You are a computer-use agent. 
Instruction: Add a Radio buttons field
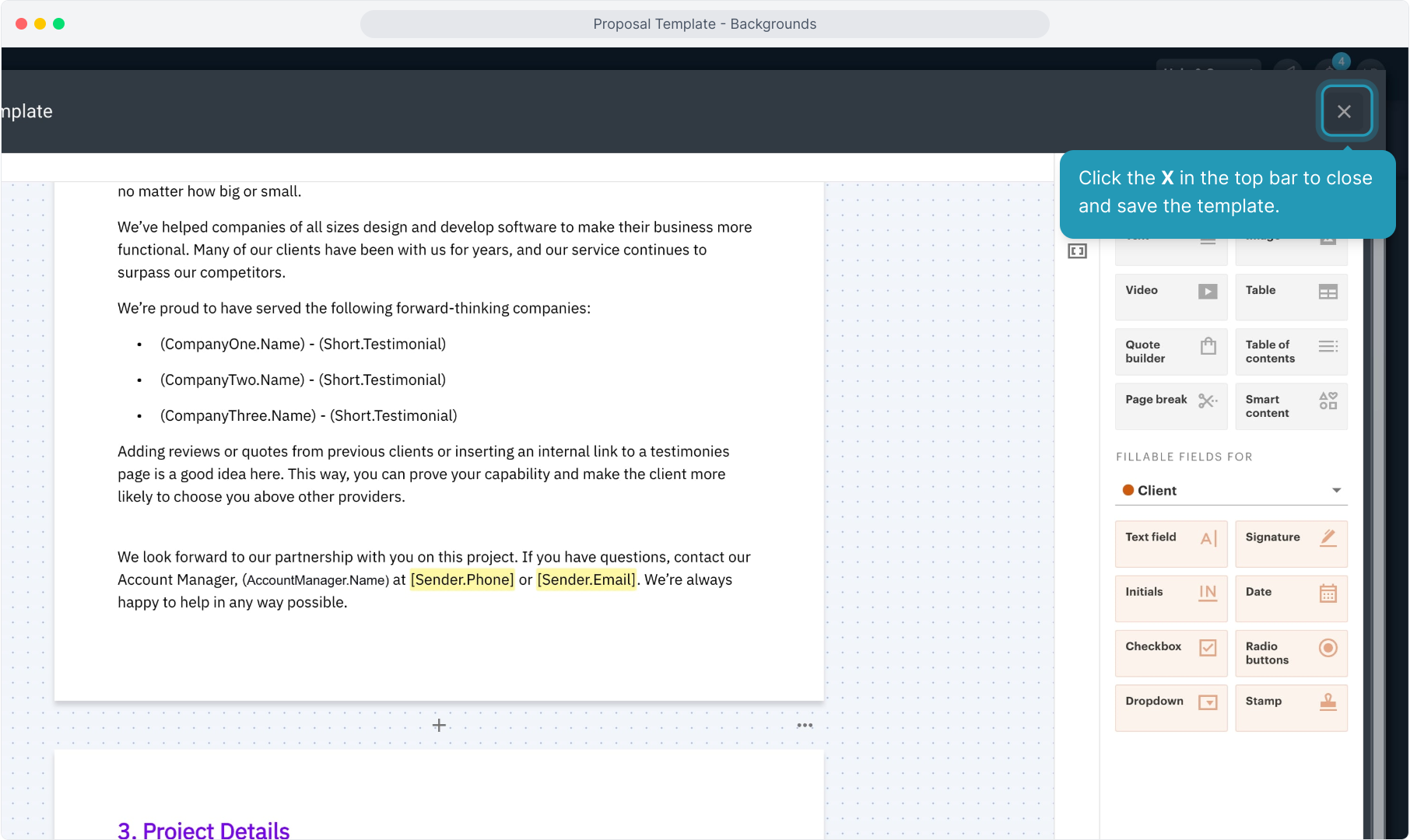pos(1291,653)
